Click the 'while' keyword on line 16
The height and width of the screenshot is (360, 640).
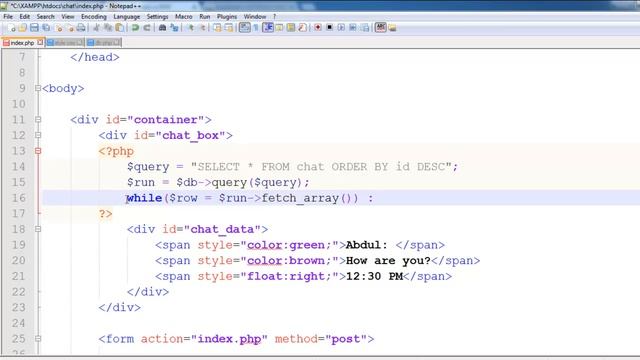(x=144, y=198)
